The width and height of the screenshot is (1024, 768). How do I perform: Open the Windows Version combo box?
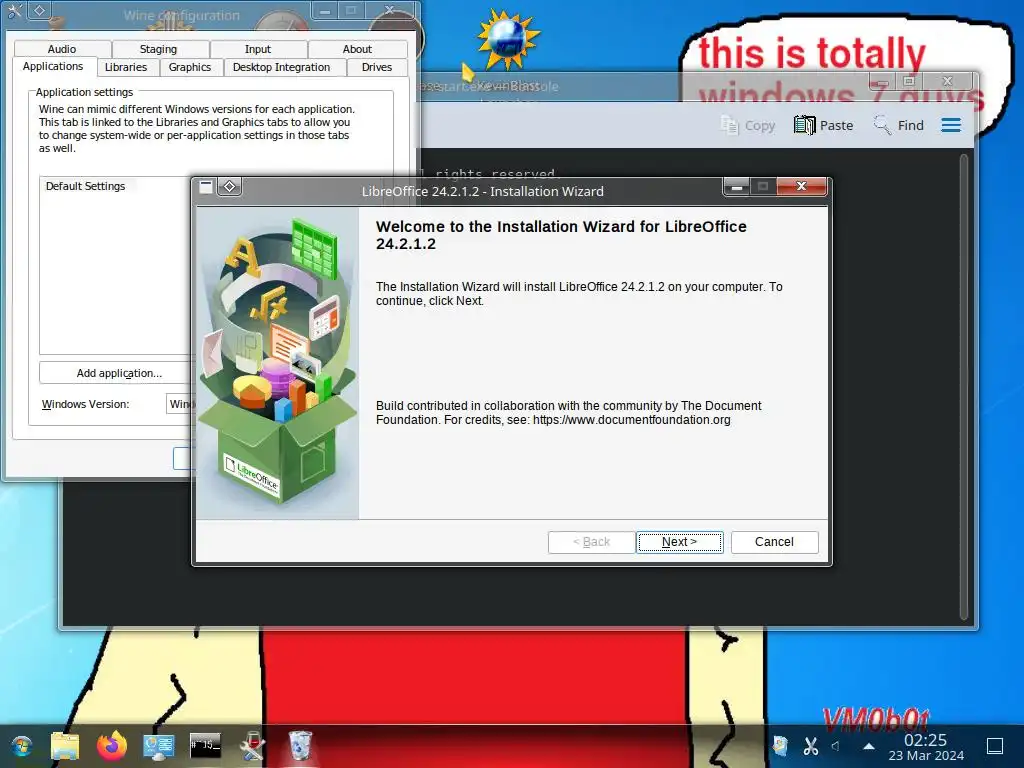pos(180,404)
